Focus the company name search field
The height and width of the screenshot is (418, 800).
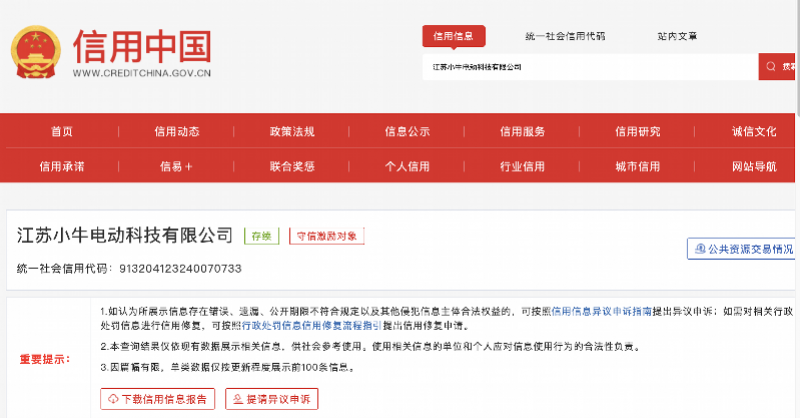[x=590, y=67]
